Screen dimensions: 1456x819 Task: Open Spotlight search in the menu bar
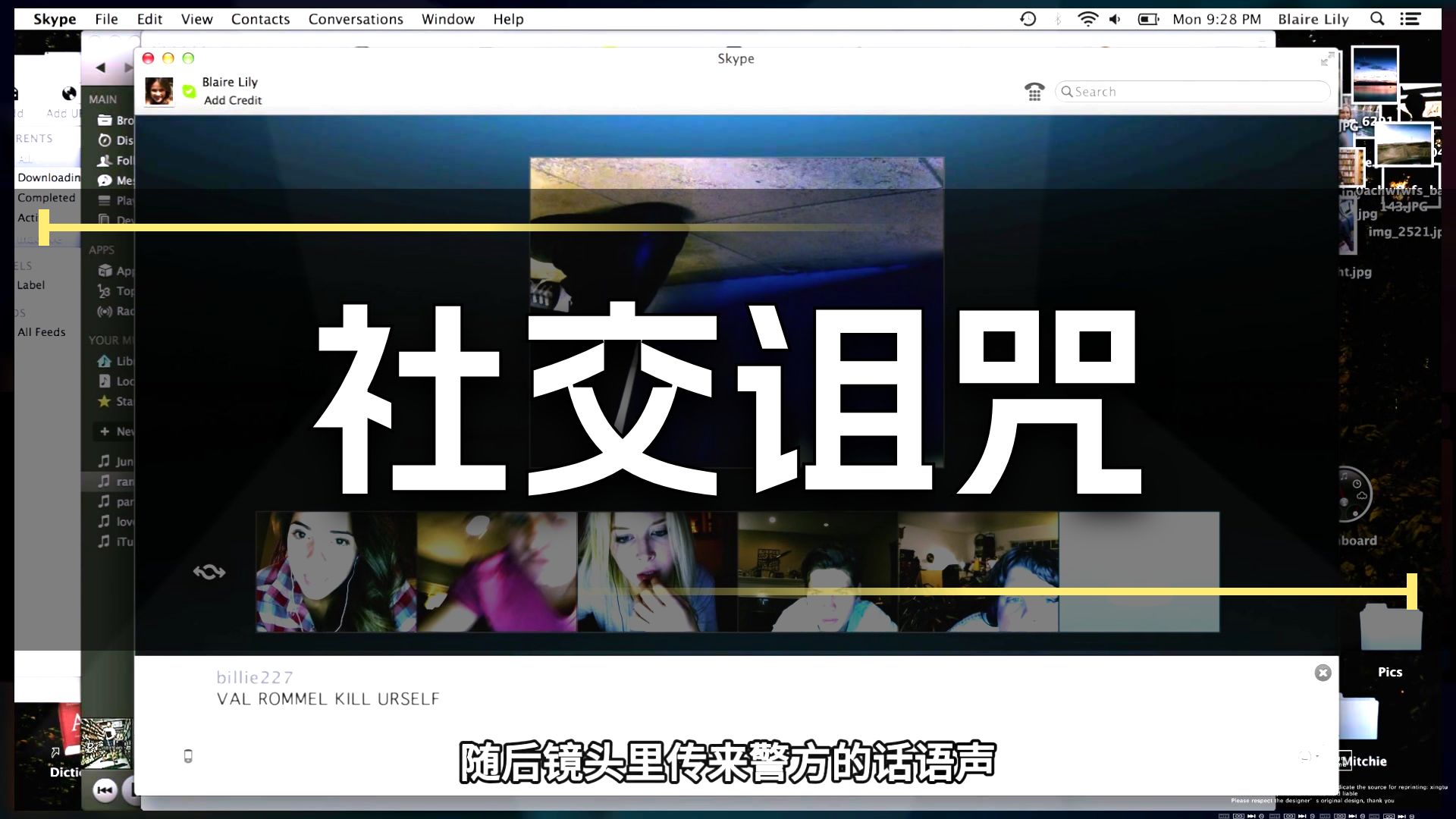[x=1378, y=18]
